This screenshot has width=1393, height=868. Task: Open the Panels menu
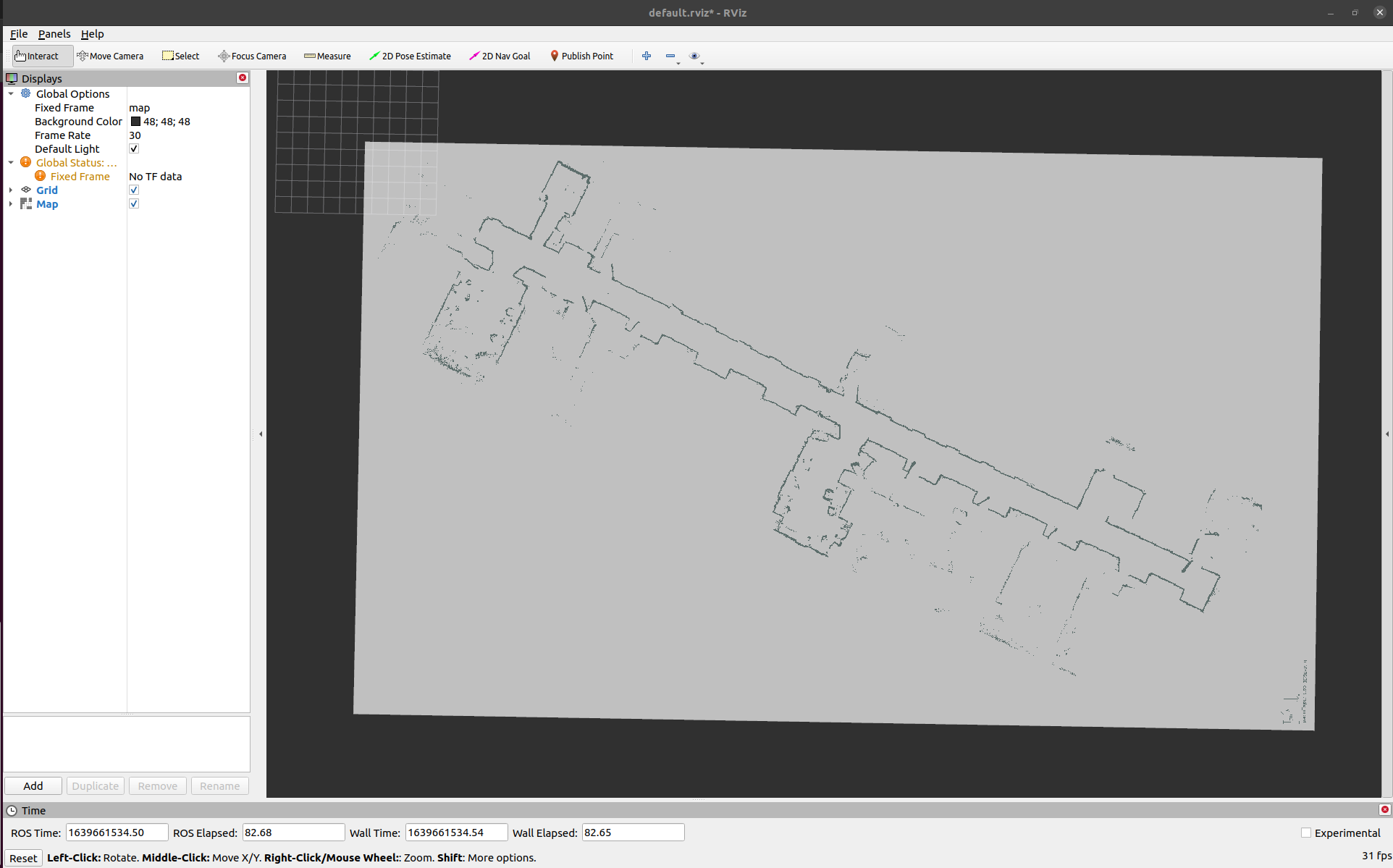click(54, 34)
